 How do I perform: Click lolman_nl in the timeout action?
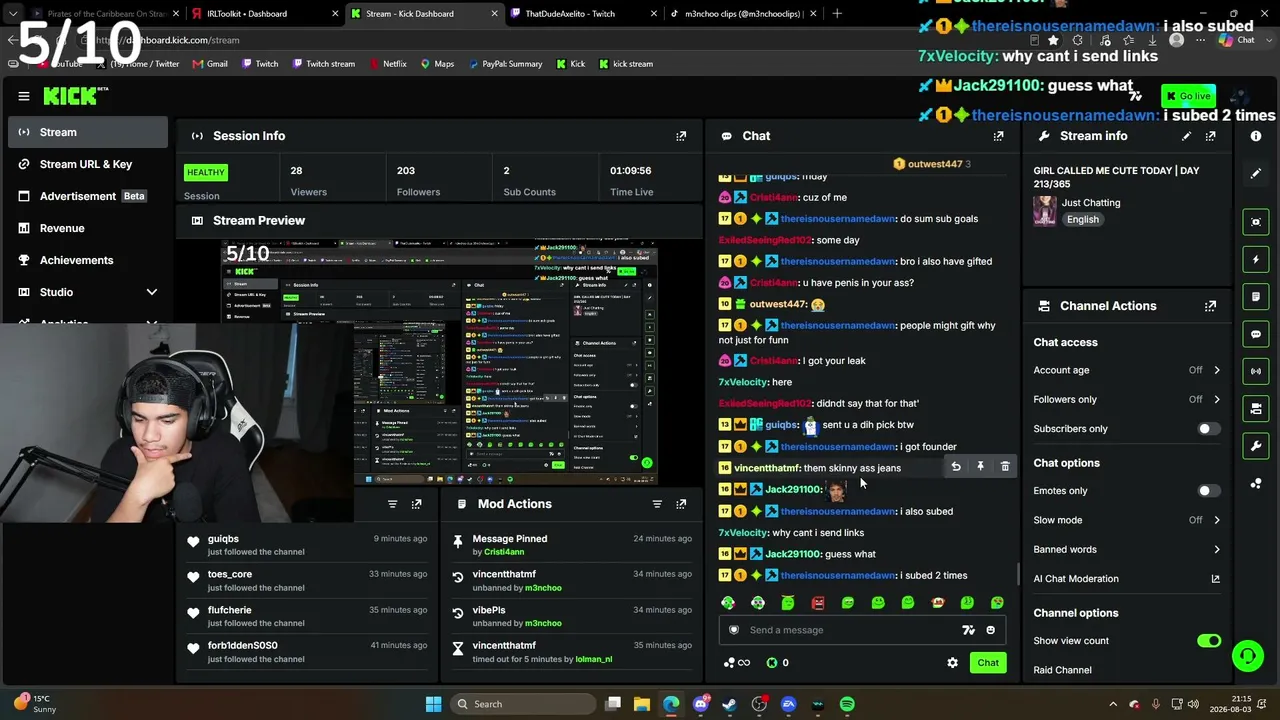pos(594,659)
